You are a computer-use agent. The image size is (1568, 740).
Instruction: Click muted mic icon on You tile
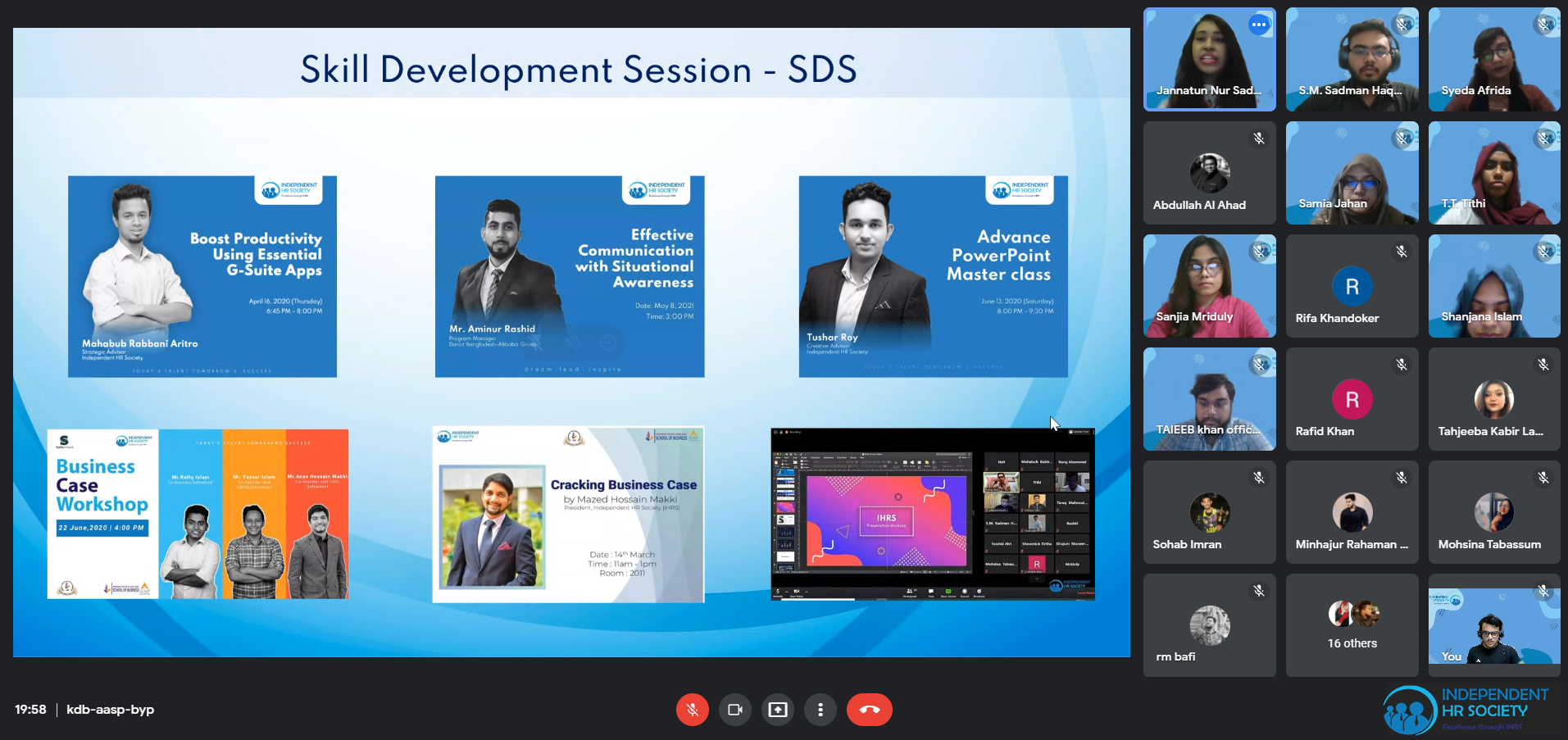(1543, 591)
